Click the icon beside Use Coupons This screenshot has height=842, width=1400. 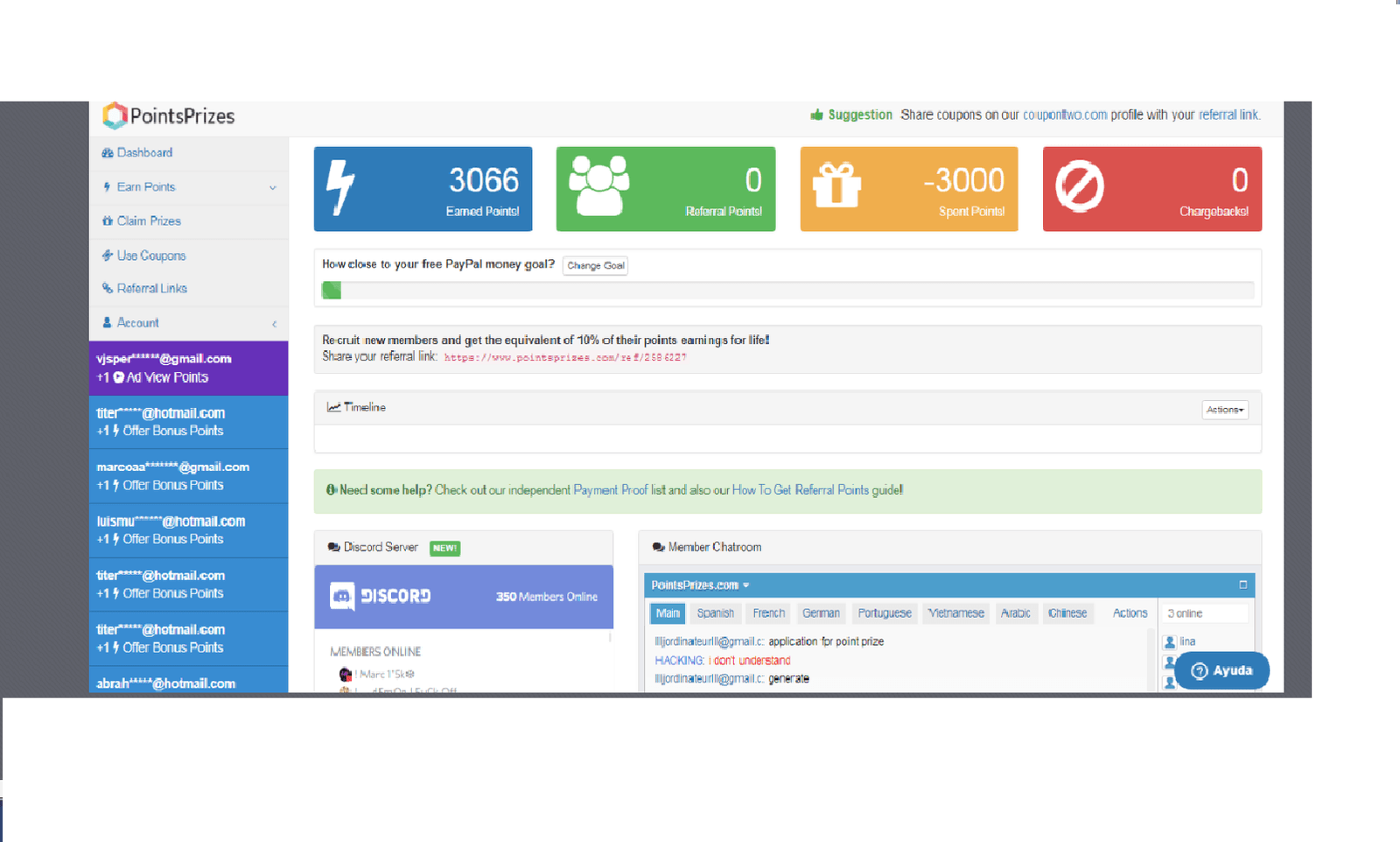pyautogui.click(x=108, y=256)
